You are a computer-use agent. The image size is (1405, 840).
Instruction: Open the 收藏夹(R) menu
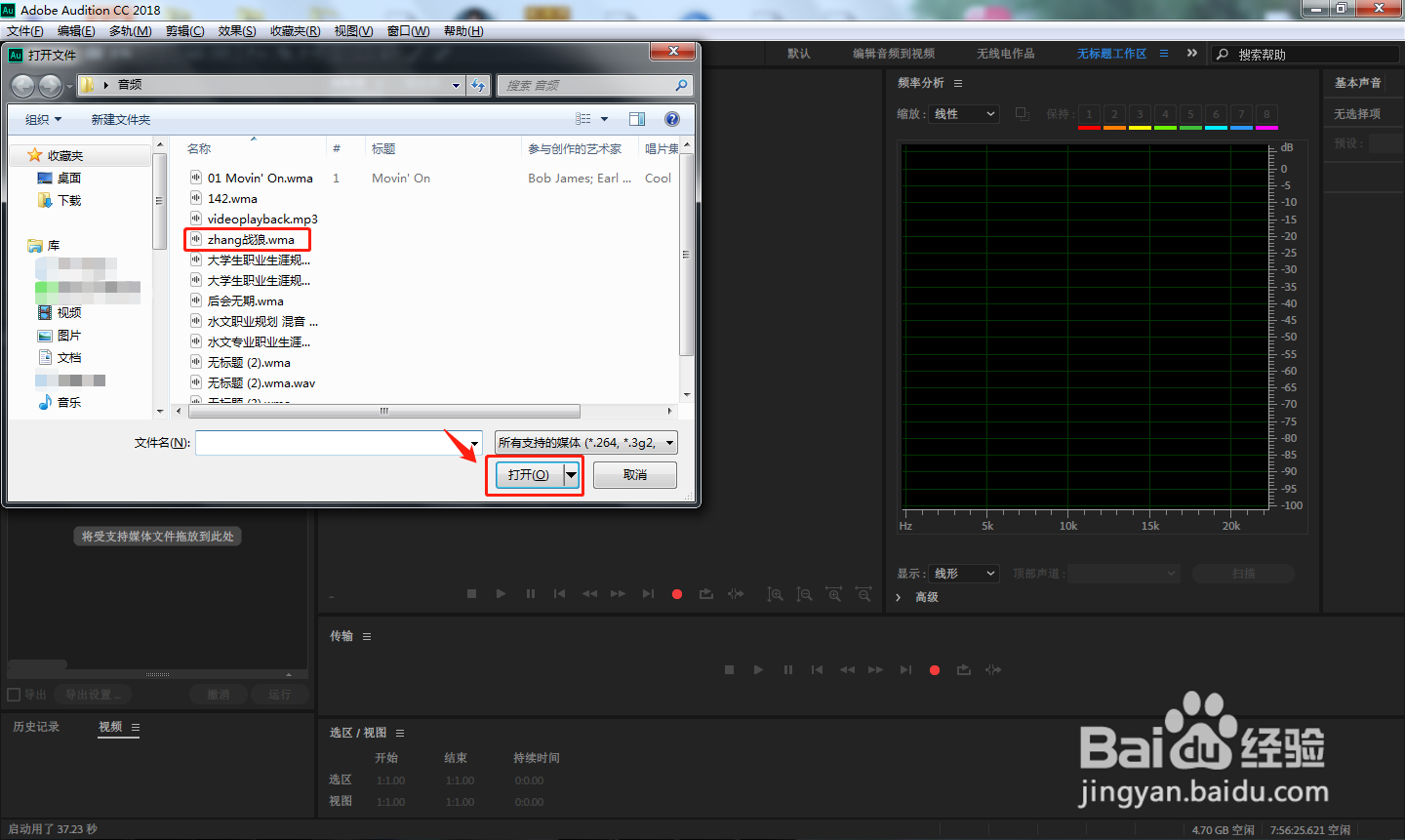[295, 31]
